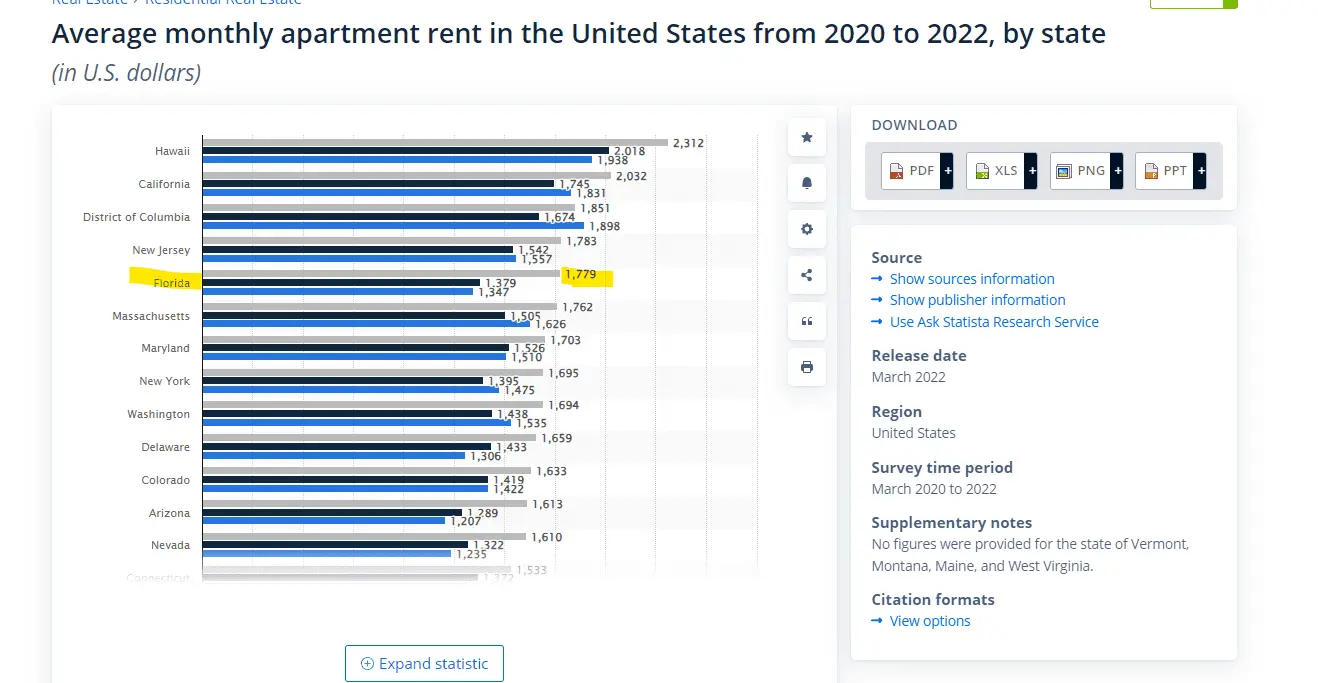Open chart settings gear icon
The width and height of the screenshot is (1318, 683).
coord(807,229)
